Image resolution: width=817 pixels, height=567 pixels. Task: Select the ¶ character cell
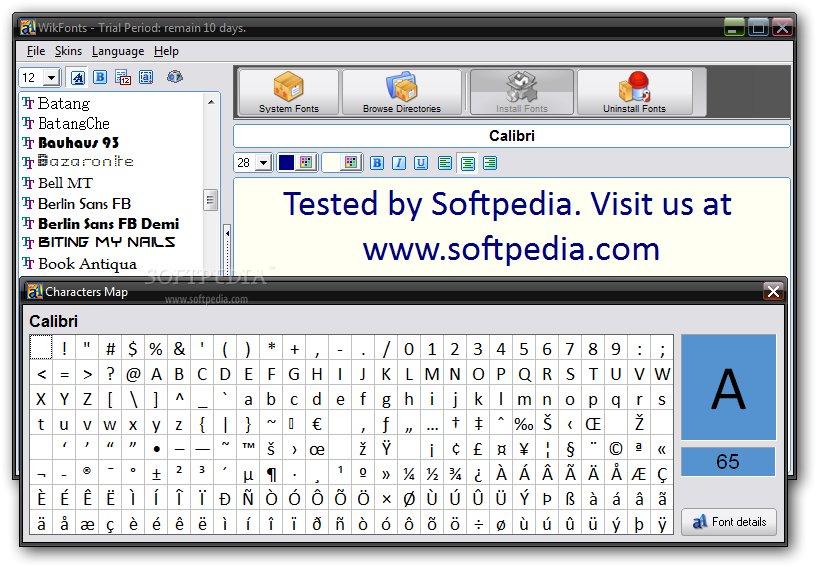click(271, 474)
